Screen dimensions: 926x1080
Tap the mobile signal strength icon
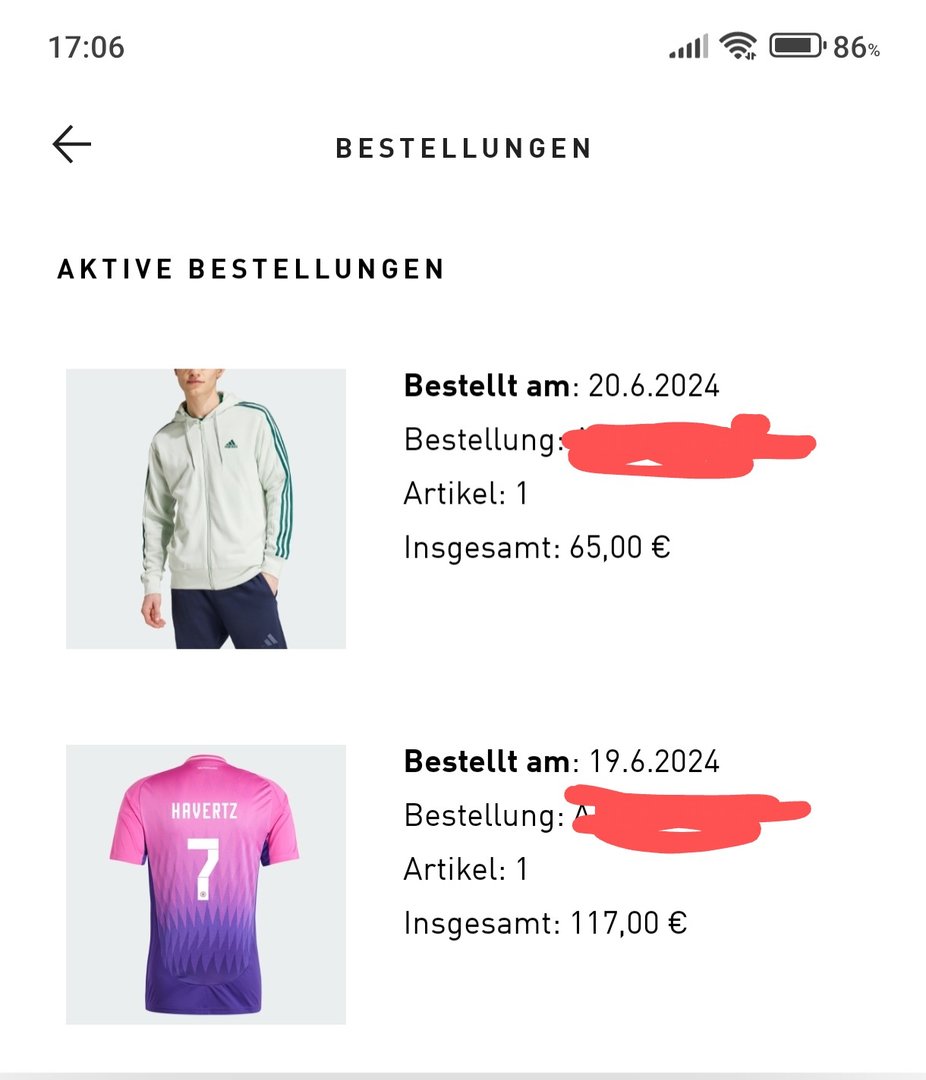(688, 46)
